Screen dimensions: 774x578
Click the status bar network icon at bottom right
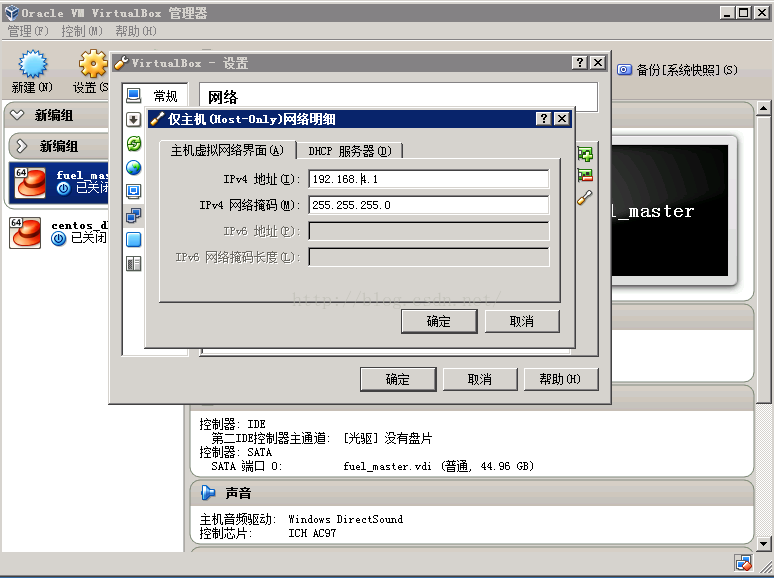tap(743, 562)
